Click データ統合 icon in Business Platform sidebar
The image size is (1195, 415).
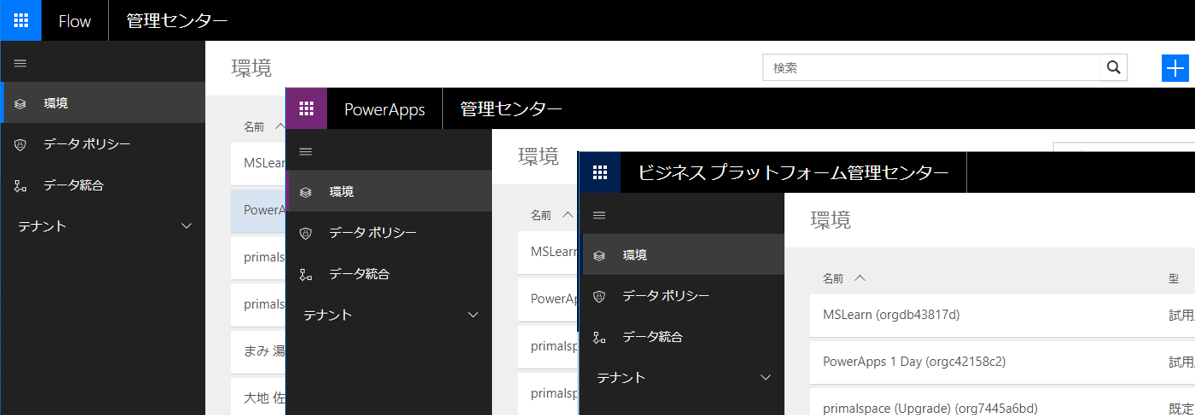[x=599, y=337]
